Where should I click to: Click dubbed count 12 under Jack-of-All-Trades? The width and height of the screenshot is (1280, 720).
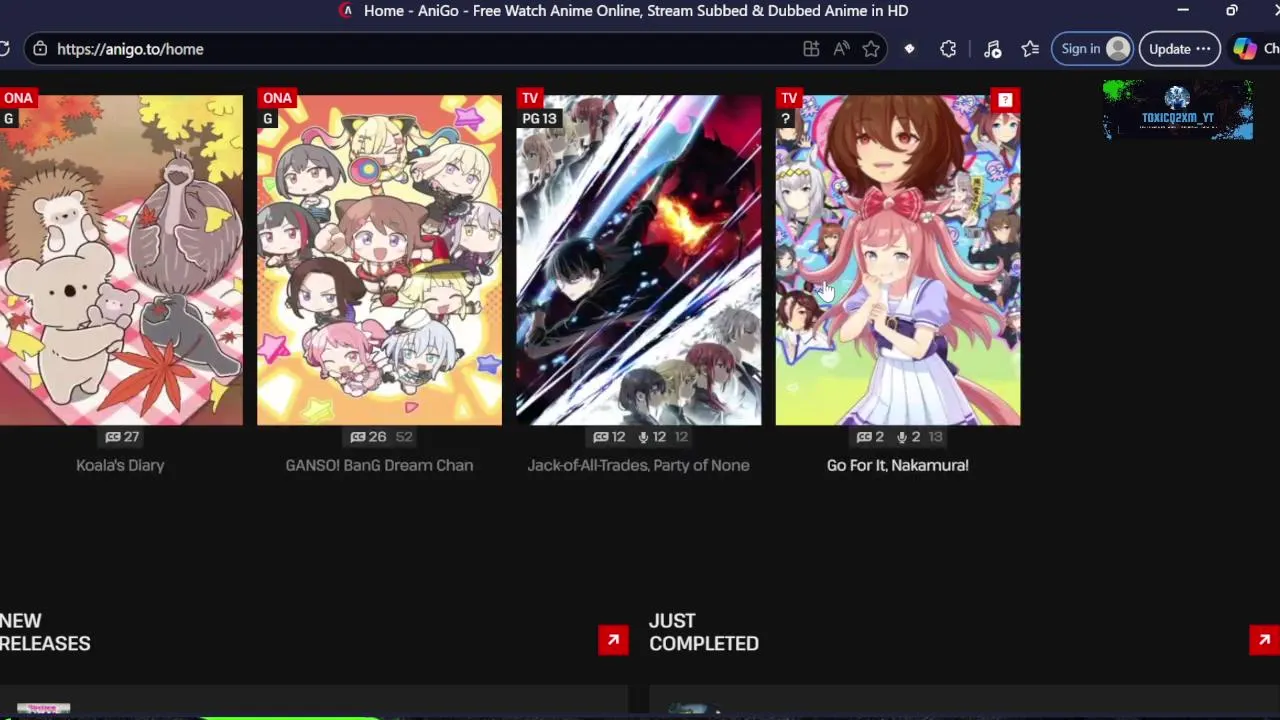(651, 437)
